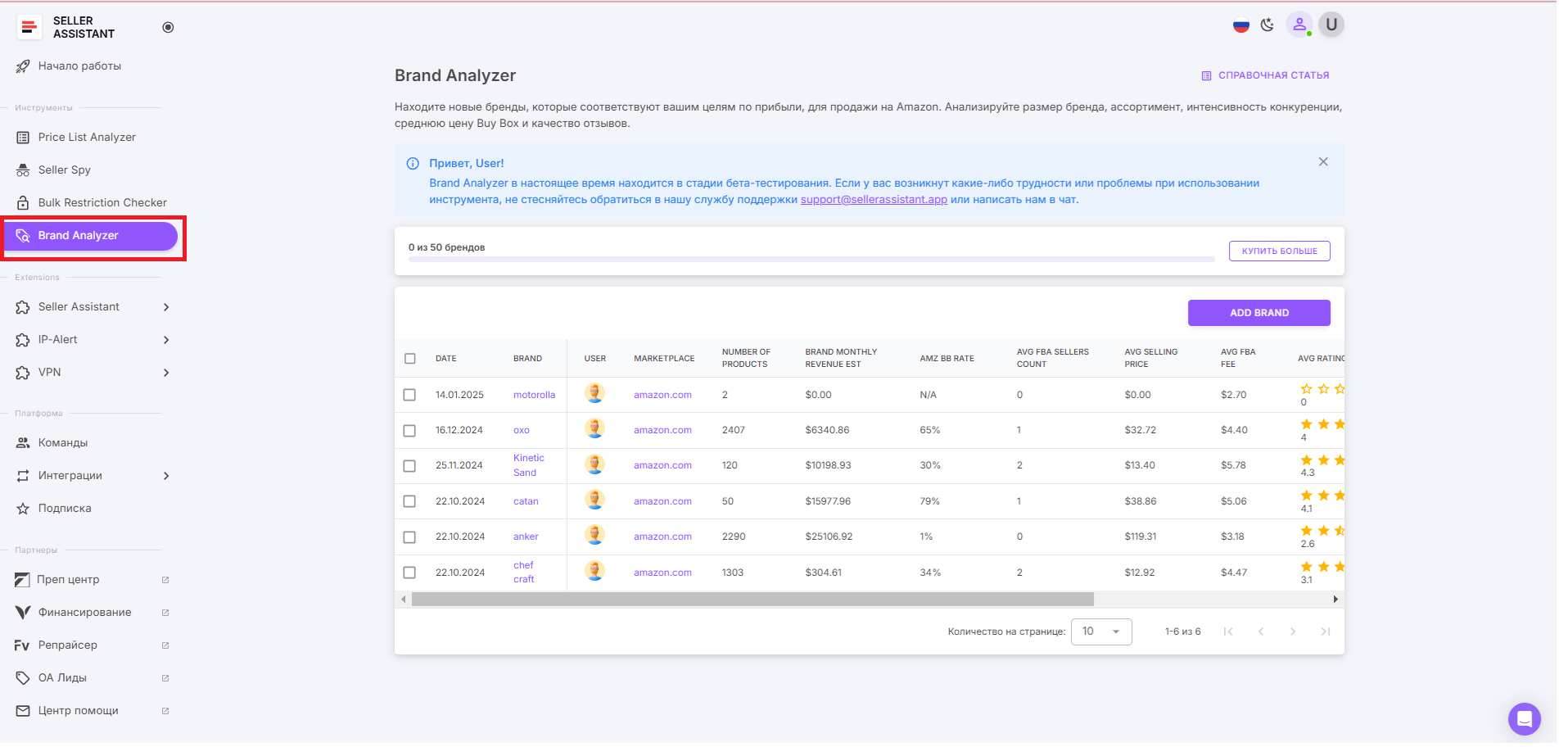The width and height of the screenshot is (1568, 747).
Task: Go to the Подписка page
Action: [64, 508]
